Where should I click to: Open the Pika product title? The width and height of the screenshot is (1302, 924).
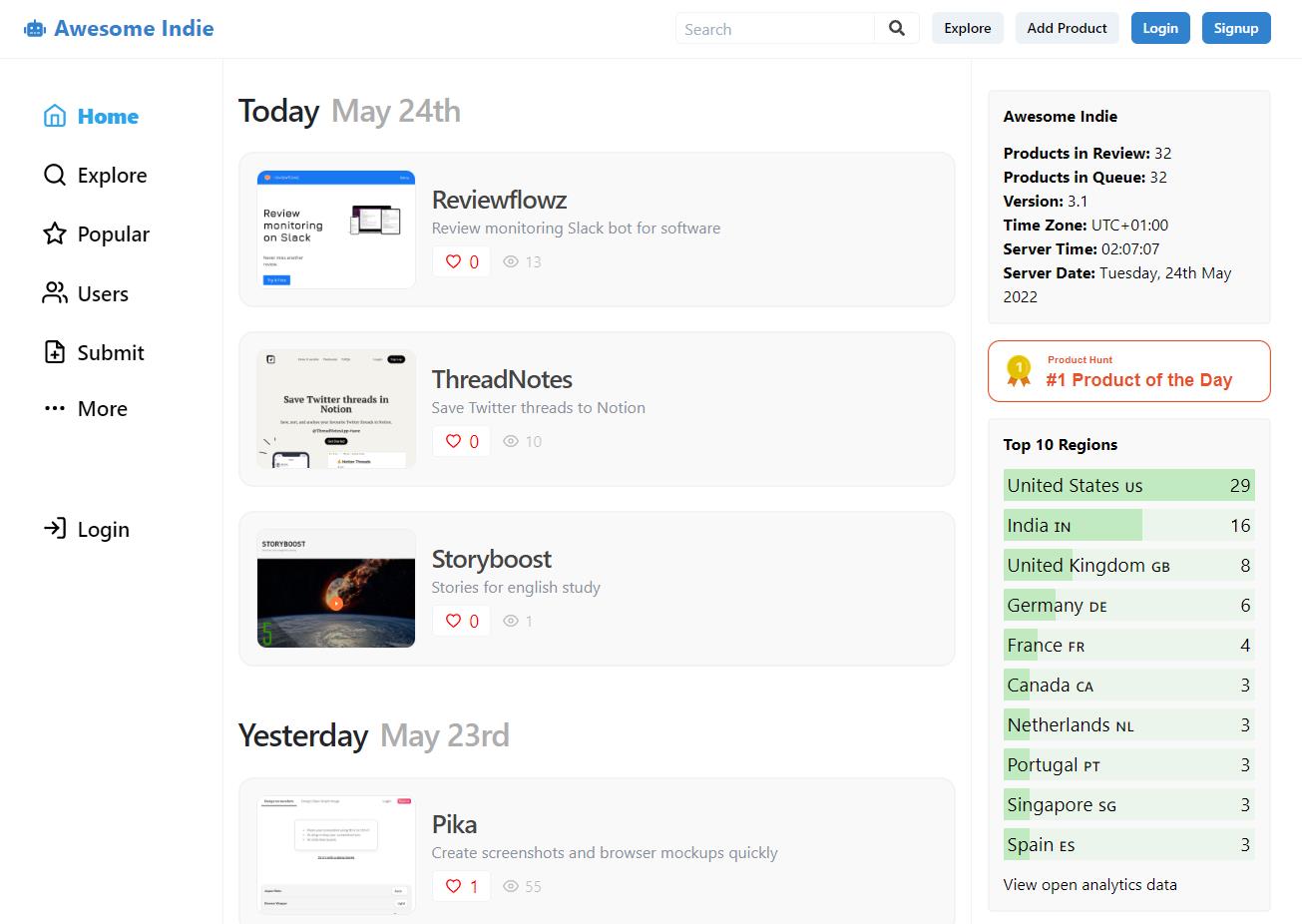pos(454,824)
